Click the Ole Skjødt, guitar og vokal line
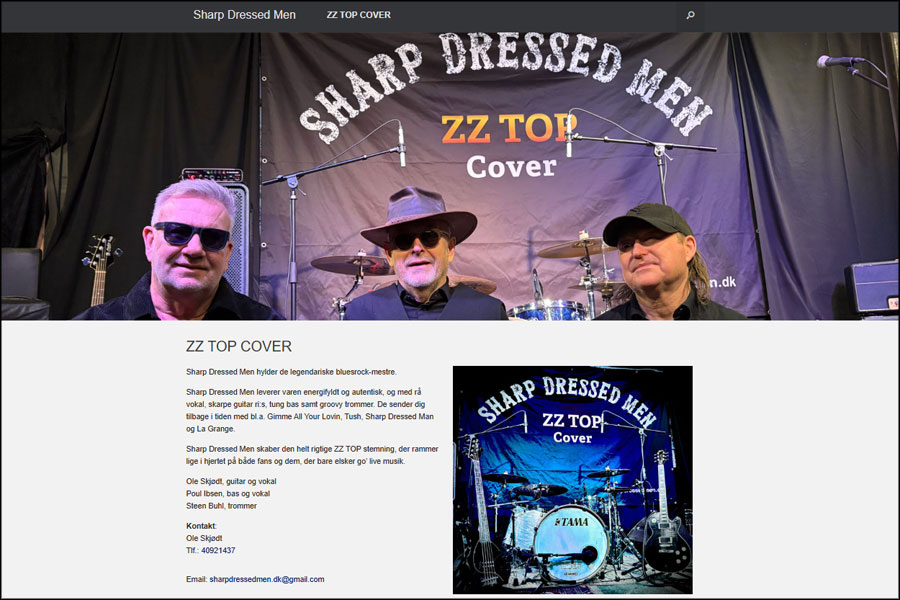900x600 pixels. tap(231, 481)
